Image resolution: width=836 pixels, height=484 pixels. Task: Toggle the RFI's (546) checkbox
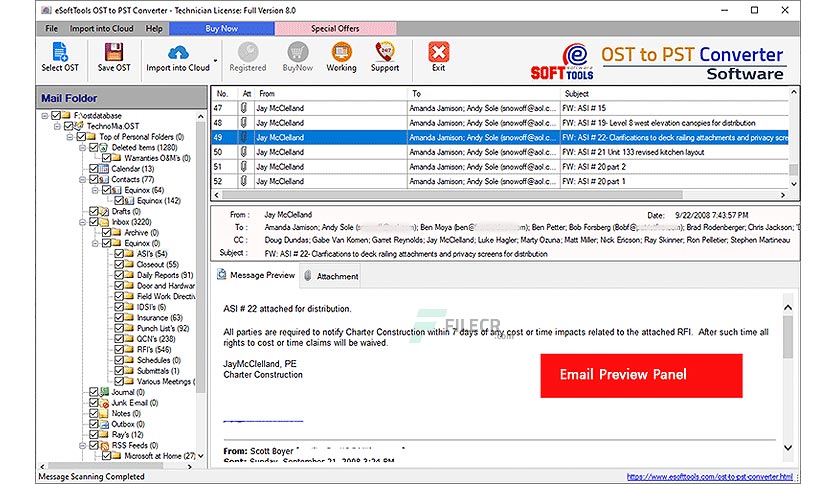coord(119,350)
